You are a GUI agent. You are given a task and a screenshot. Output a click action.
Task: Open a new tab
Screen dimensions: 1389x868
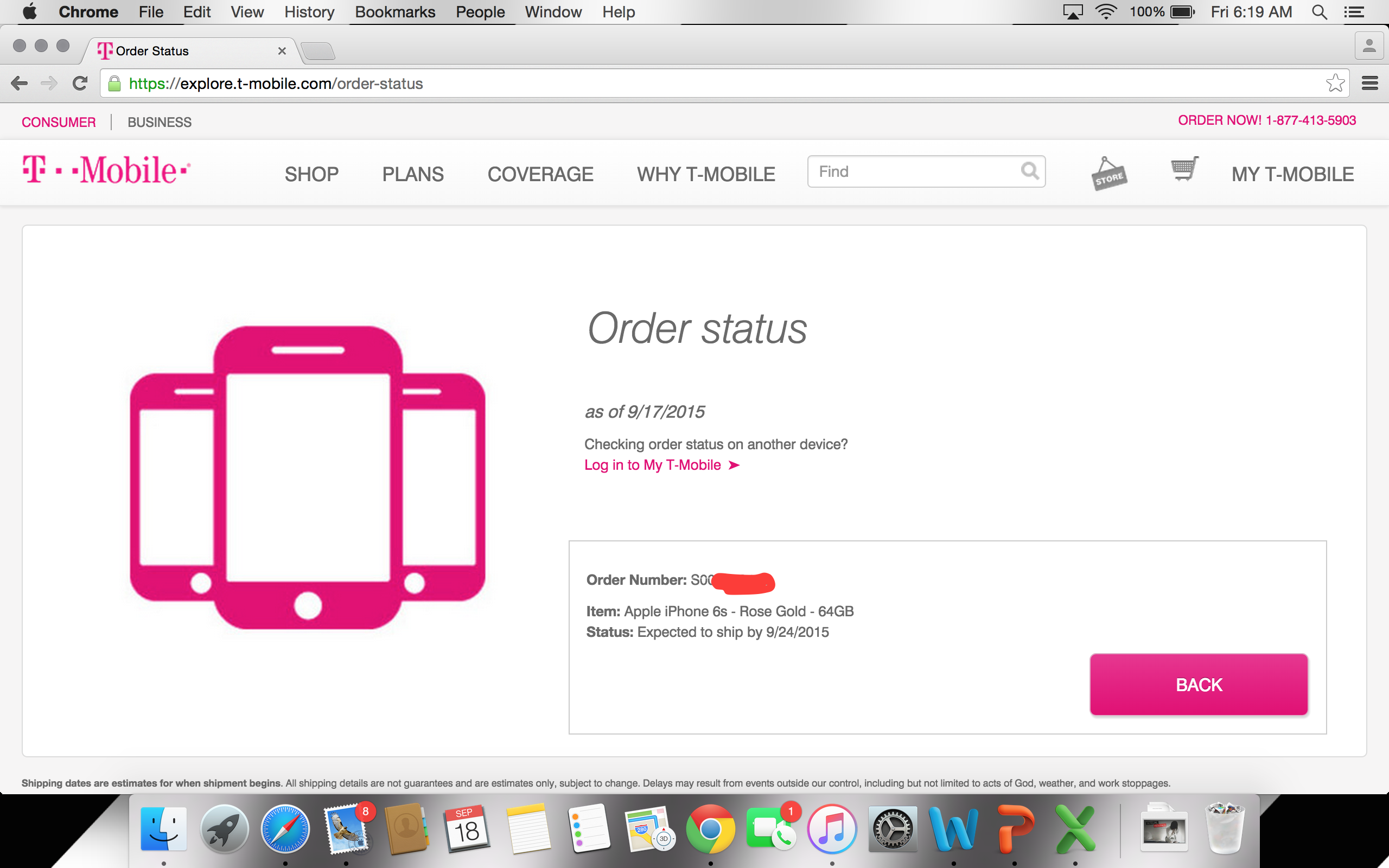click(x=317, y=51)
